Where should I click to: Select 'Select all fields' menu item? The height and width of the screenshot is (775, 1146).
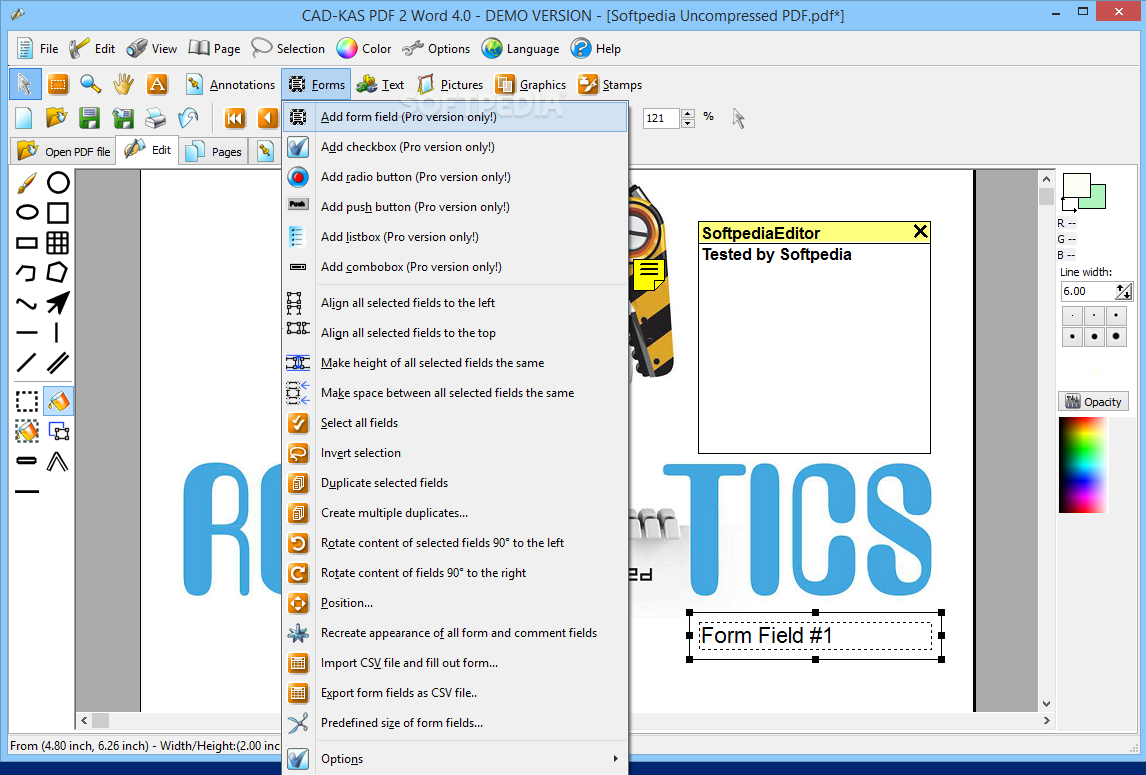[455, 423]
